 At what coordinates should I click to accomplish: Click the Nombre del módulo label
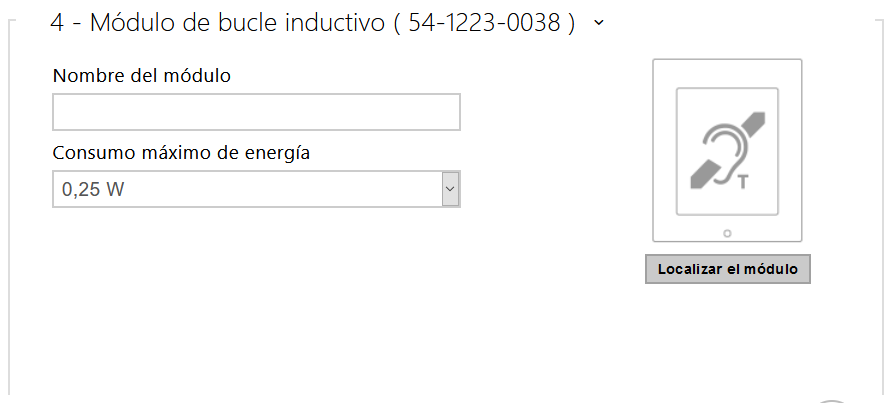coord(142,76)
